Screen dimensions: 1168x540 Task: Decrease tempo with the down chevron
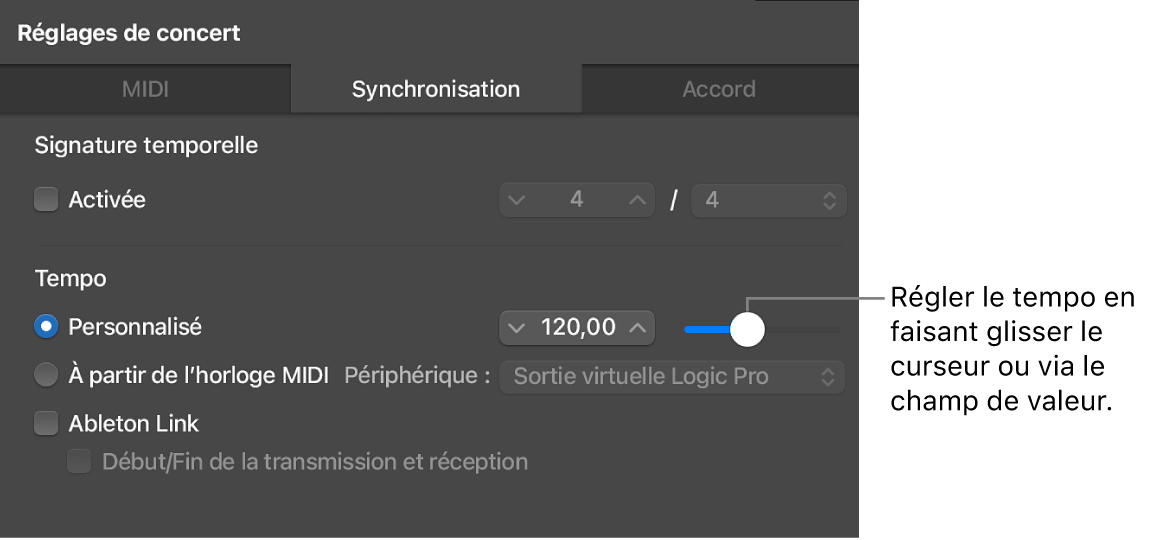[x=516, y=327]
